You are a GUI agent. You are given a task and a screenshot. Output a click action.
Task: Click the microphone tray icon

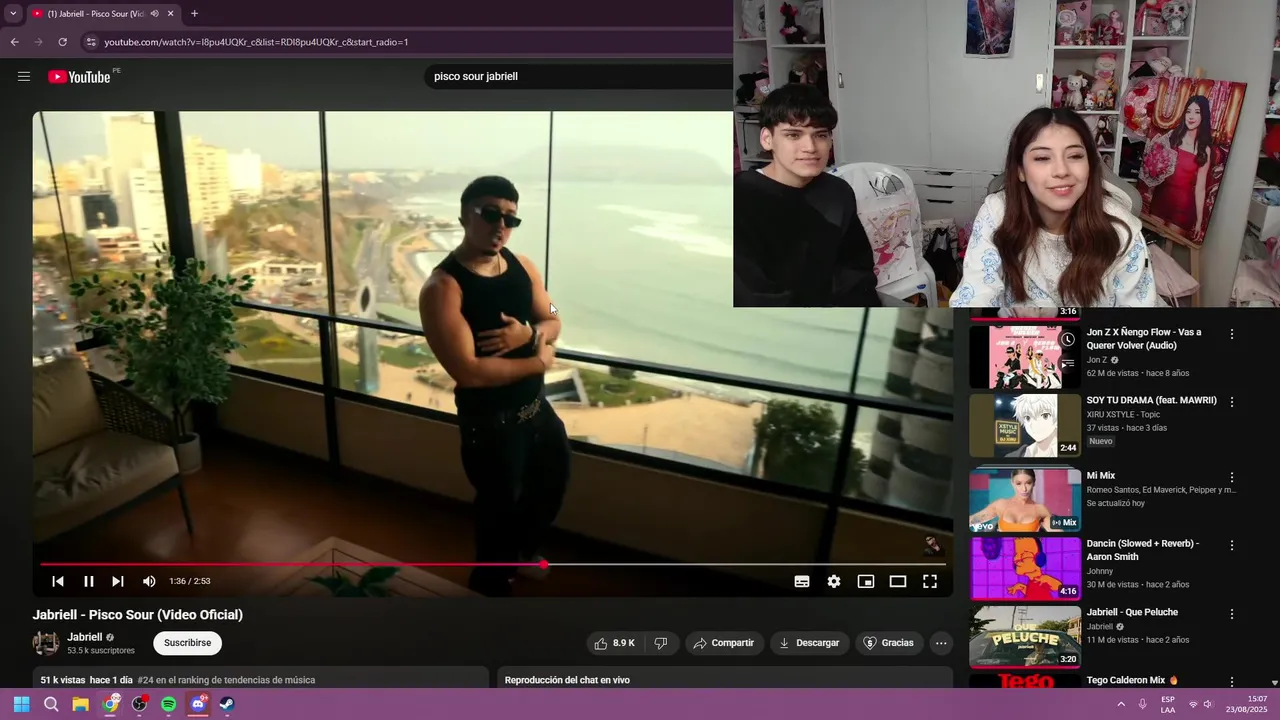(1143, 704)
